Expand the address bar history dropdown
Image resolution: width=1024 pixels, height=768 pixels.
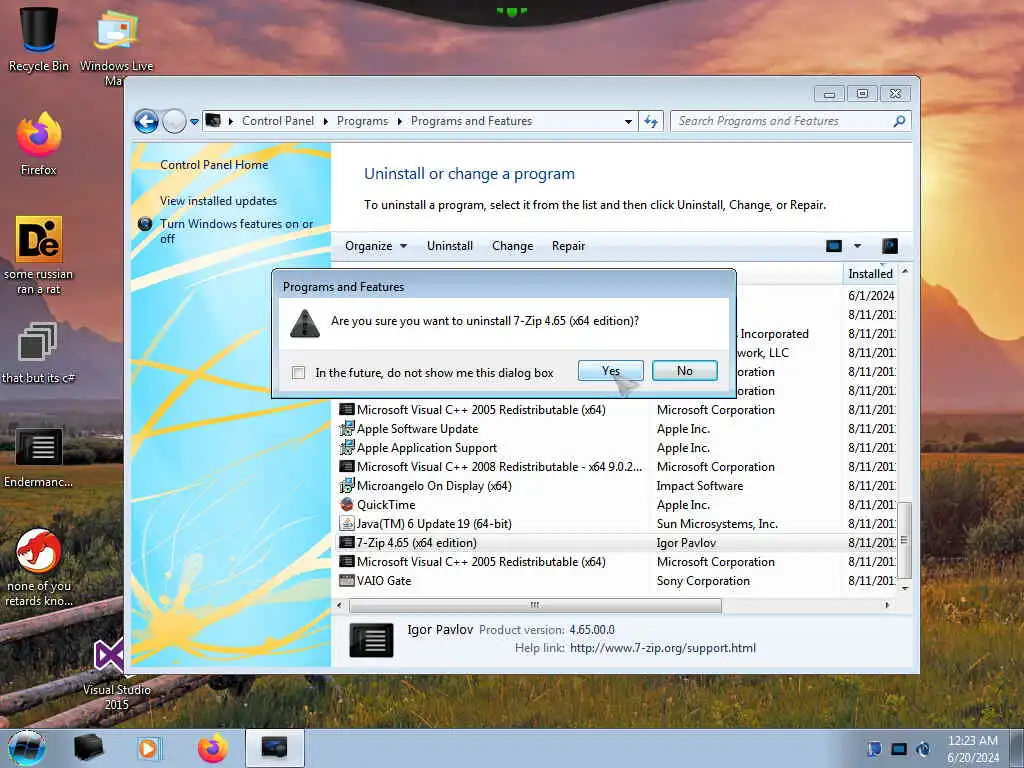pos(628,121)
